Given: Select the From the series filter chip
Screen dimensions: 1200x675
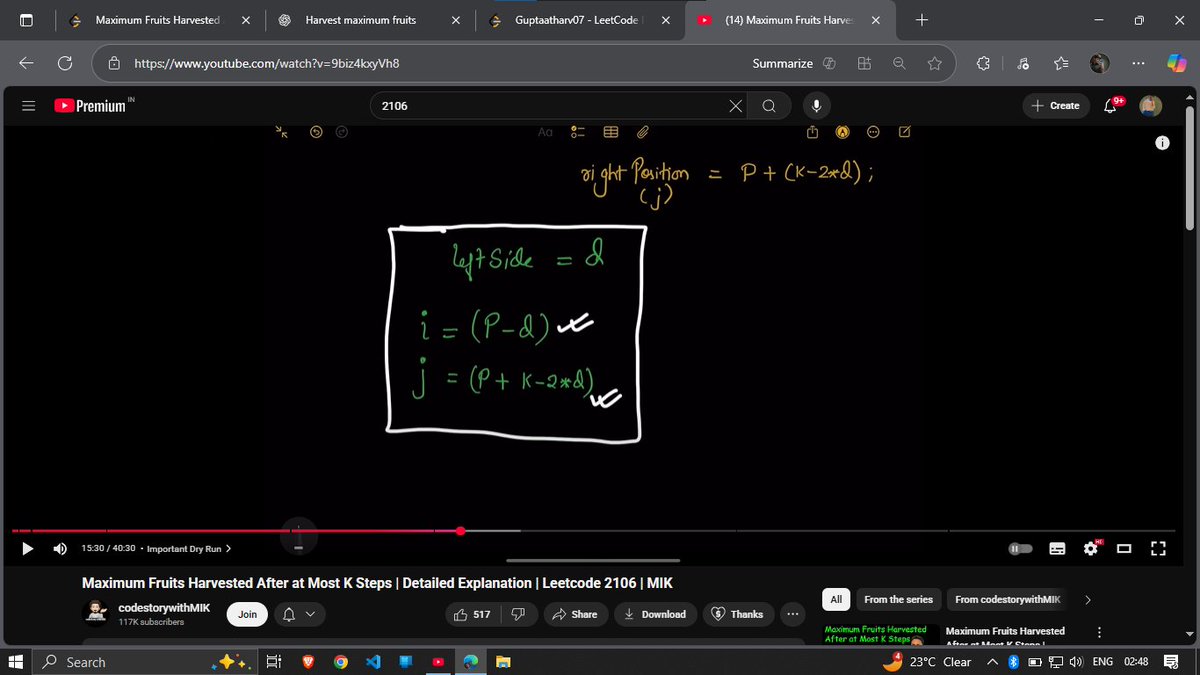Looking at the screenshot, I should [897, 599].
